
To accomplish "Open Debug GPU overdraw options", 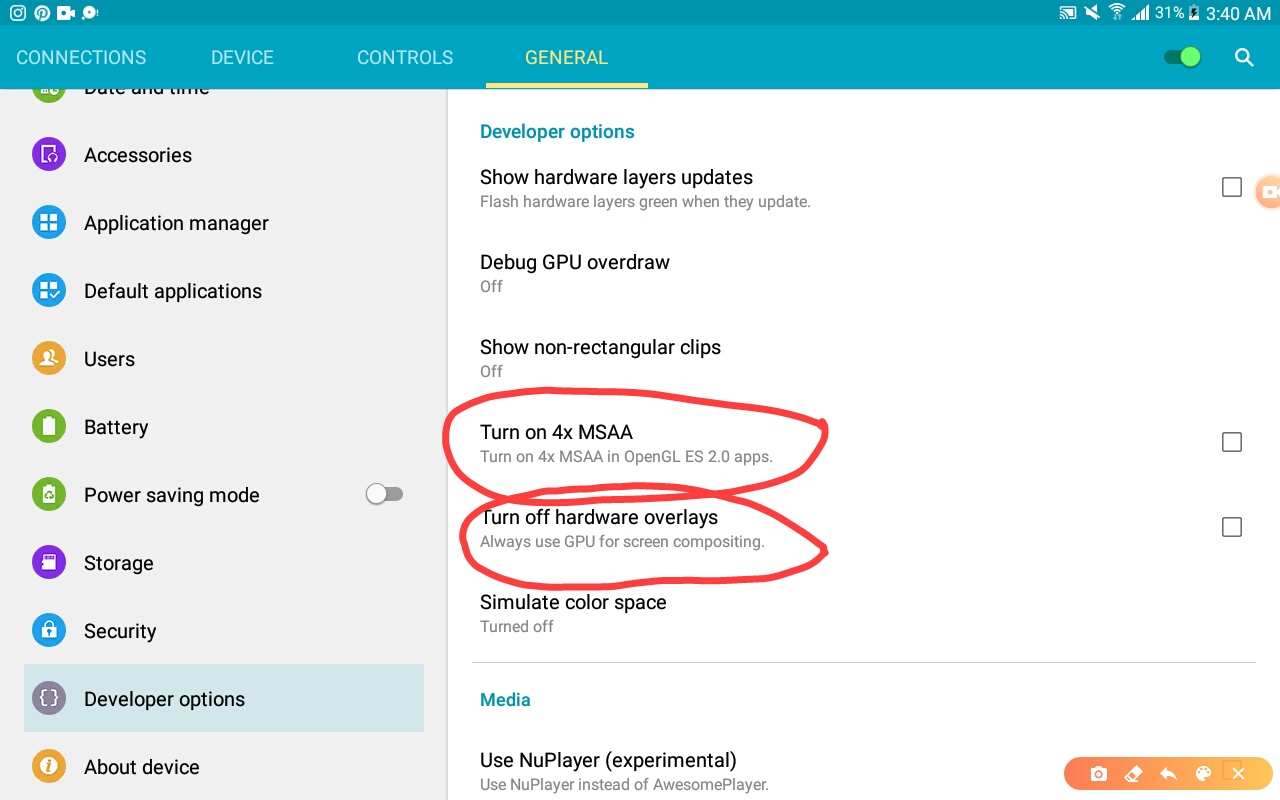I will click(864, 273).
